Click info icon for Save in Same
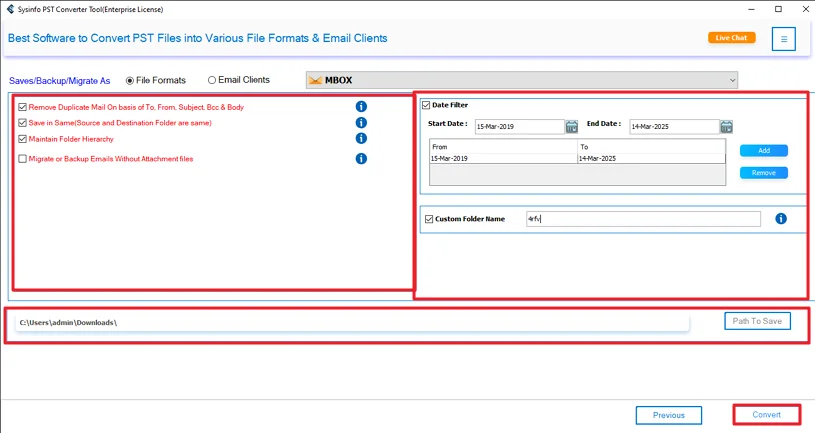 [361, 123]
